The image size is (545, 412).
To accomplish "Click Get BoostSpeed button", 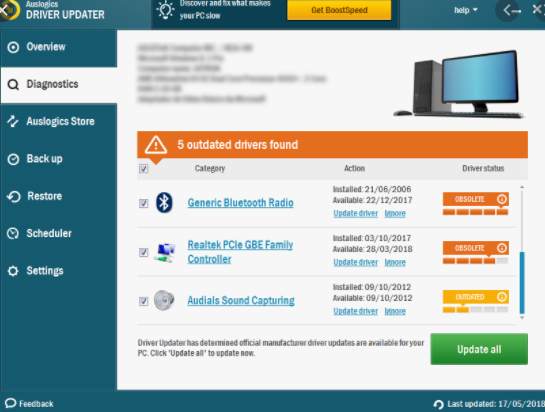I will tap(339, 10).
